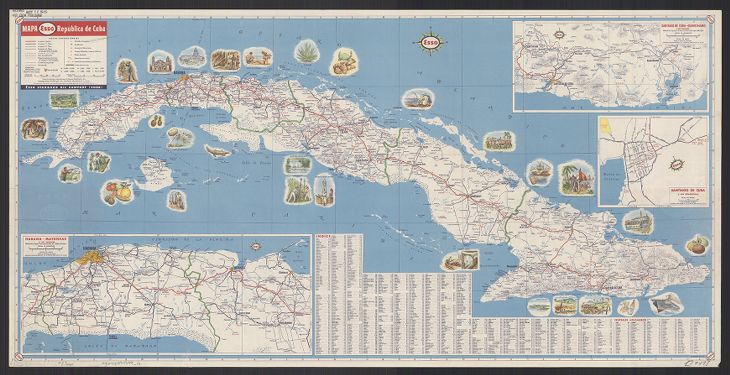Click the red MAPA Esso República de Cuba title
The width and height of the screenshot is (730, 375).
pos(64,28)
